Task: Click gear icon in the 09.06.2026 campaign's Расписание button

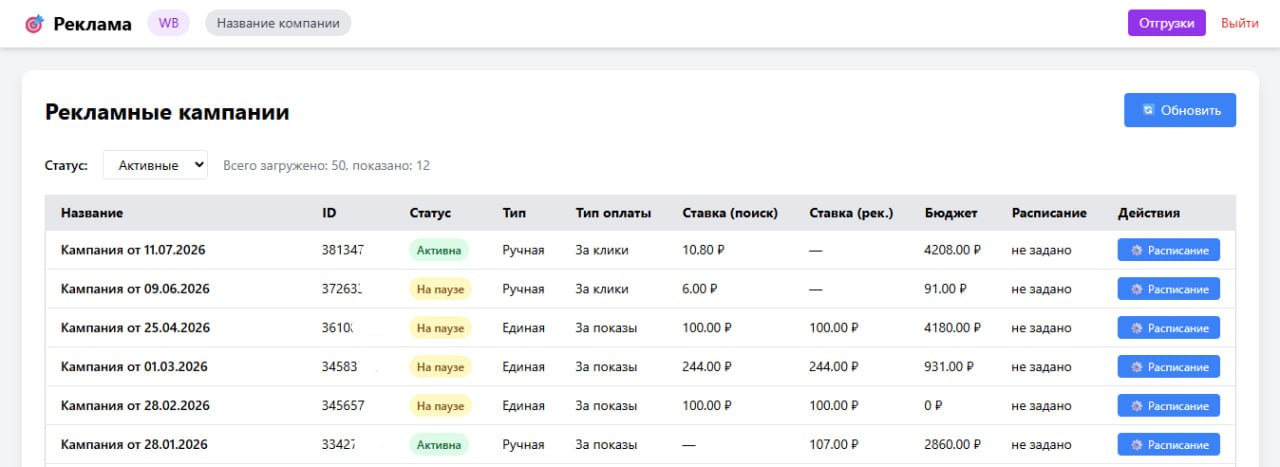Action: pos(1136,289)
